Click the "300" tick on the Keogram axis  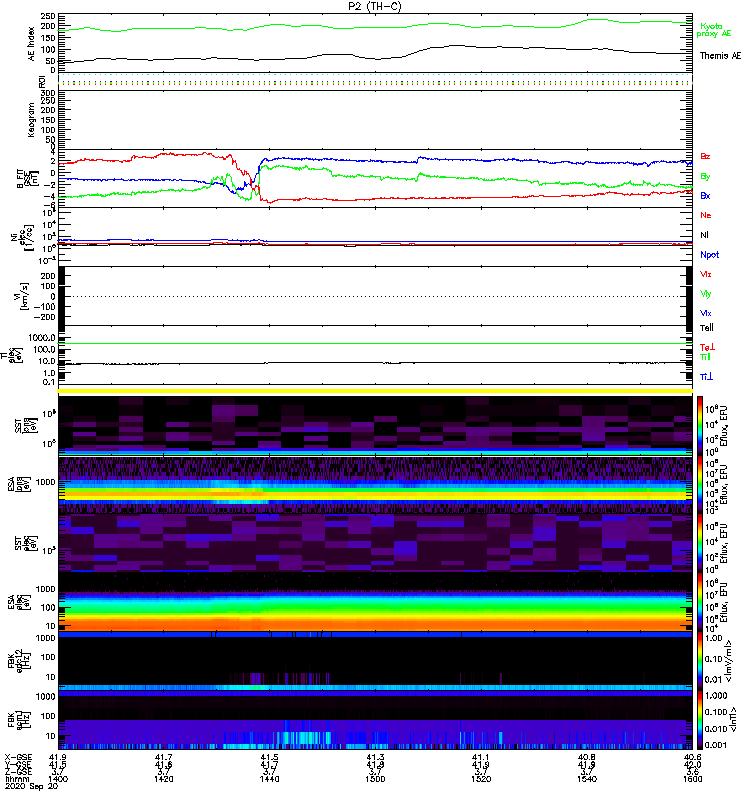pyautogui.click(x=48, y=93)
